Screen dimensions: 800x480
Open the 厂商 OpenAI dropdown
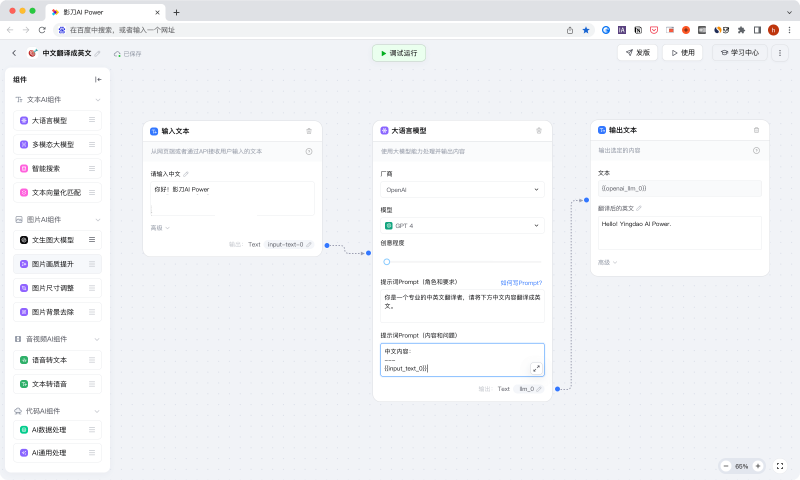click(462, 189)
